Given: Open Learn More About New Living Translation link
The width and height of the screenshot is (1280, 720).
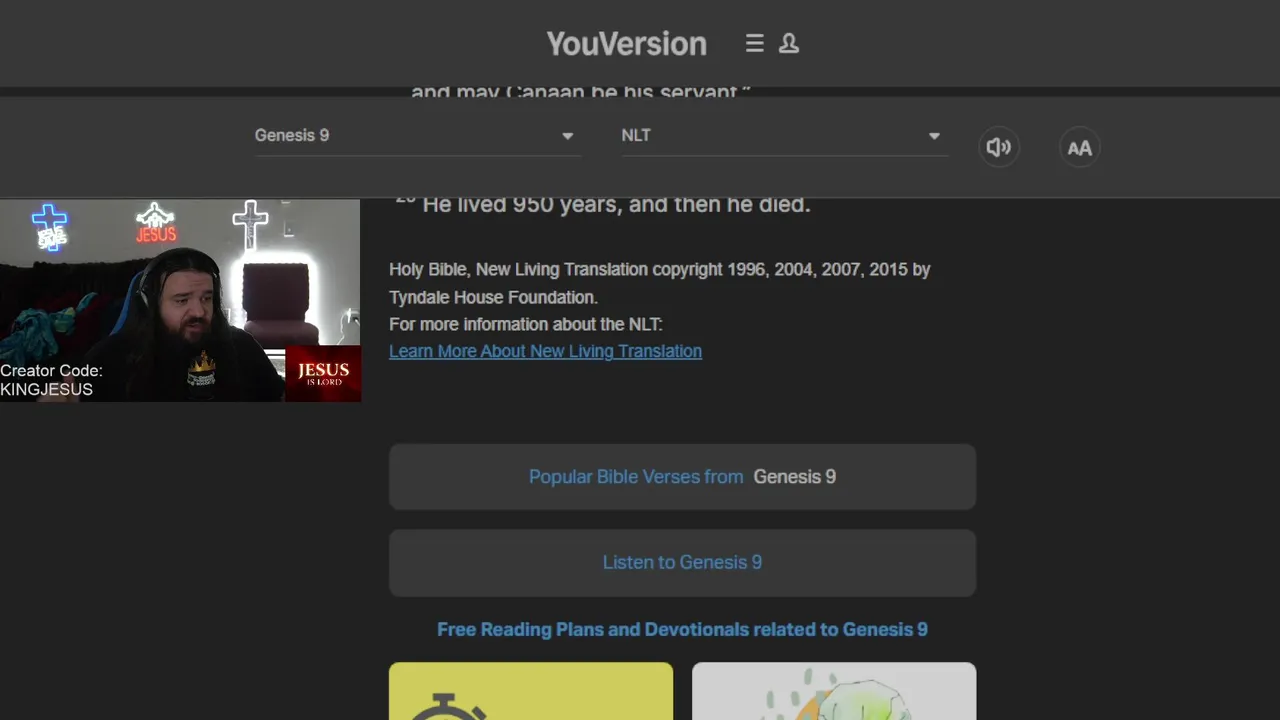Looking at the screenshot, I should (545, 351).
